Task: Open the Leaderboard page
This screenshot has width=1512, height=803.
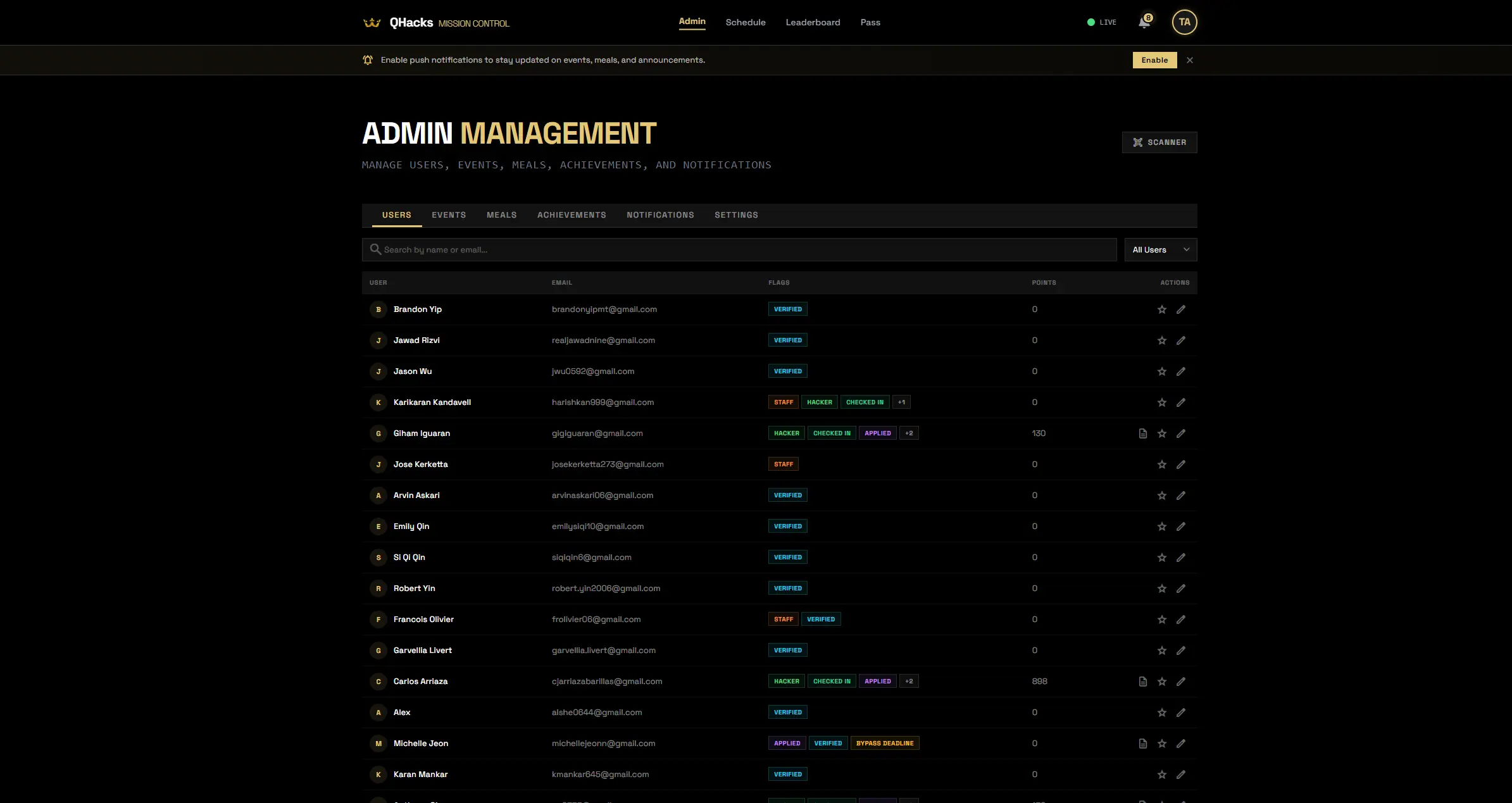Action: coord(813,22)
